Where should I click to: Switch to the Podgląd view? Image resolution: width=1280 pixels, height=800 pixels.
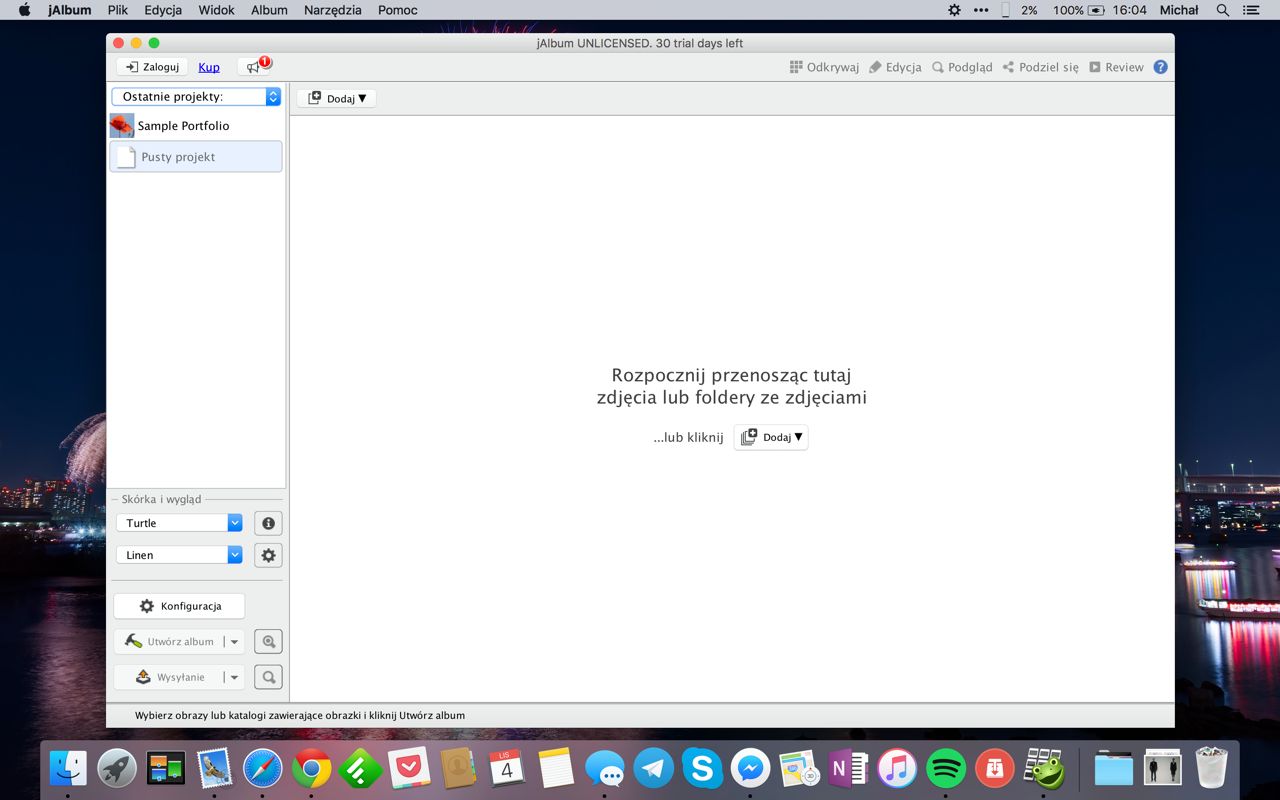point(962,67)
